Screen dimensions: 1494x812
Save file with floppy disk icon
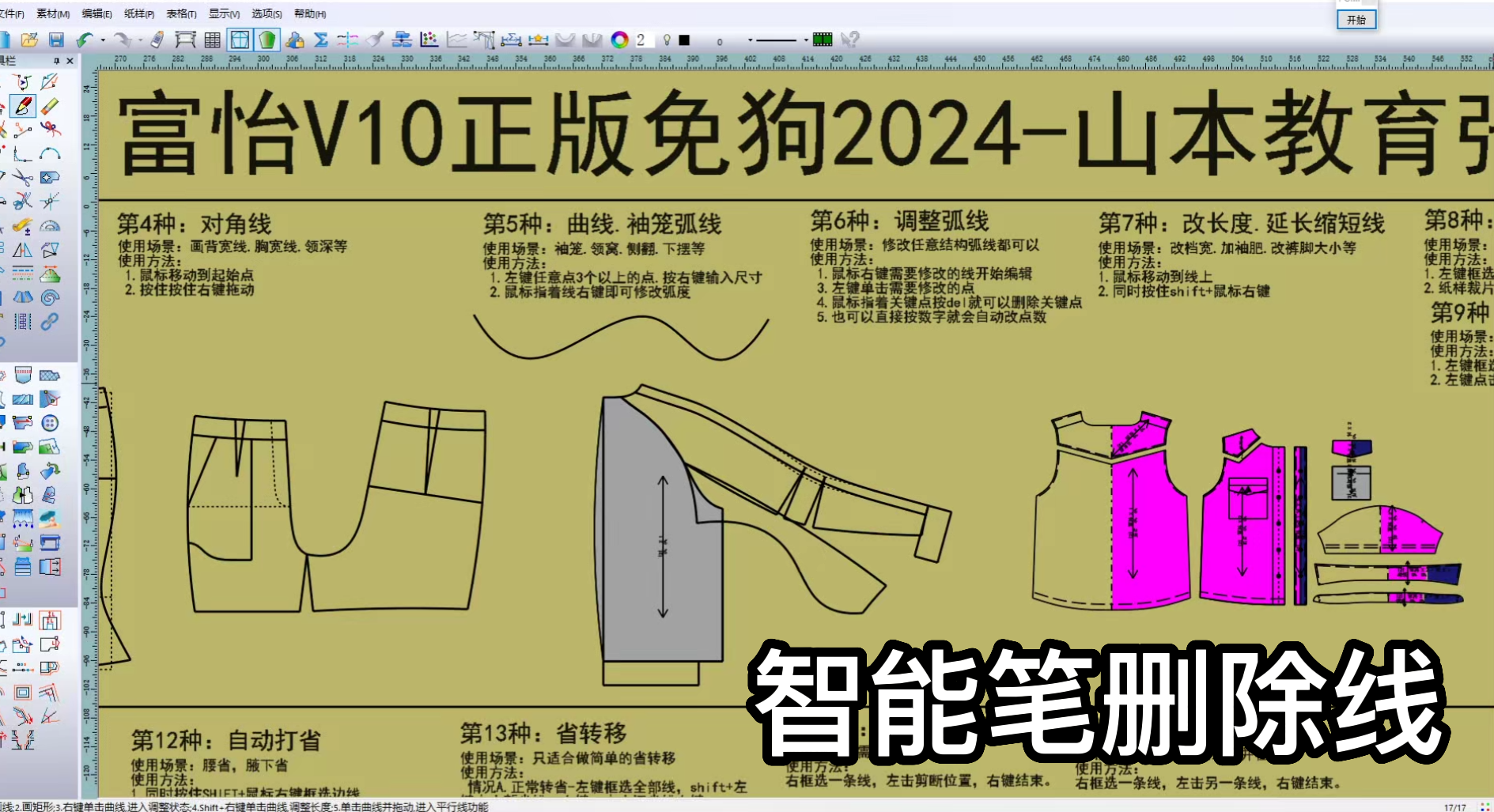(55, 39)
